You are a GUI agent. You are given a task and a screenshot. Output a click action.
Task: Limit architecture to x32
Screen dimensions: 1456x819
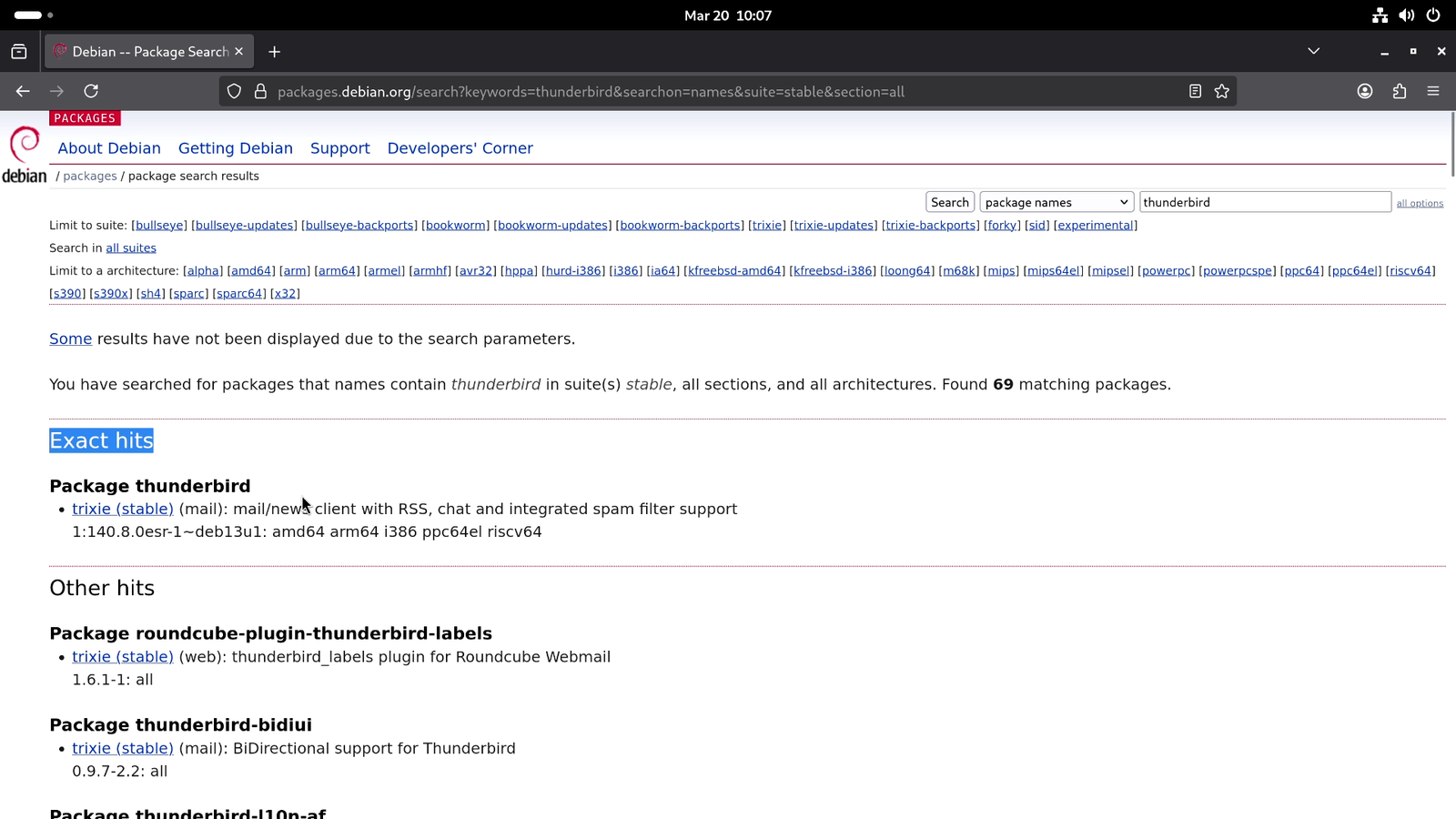pos(285,294)
